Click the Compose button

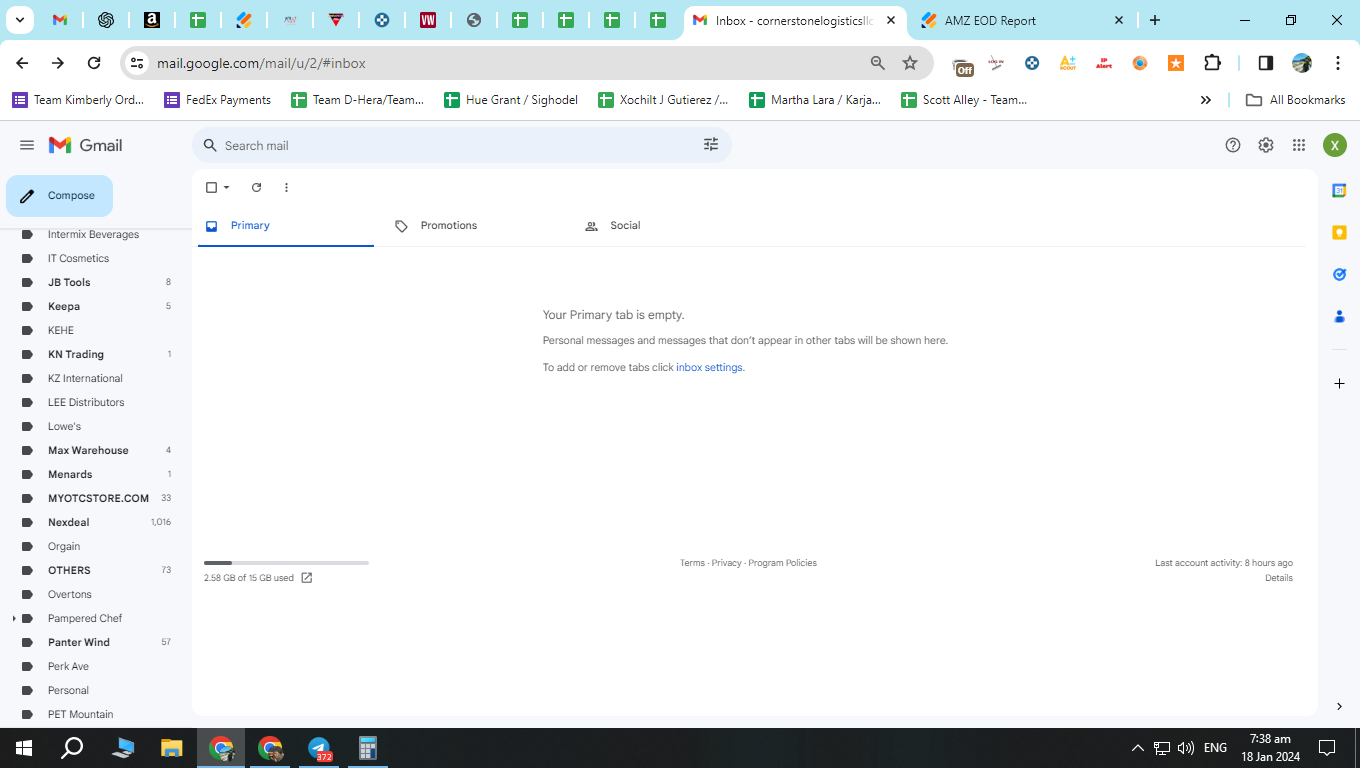[59, 196]
